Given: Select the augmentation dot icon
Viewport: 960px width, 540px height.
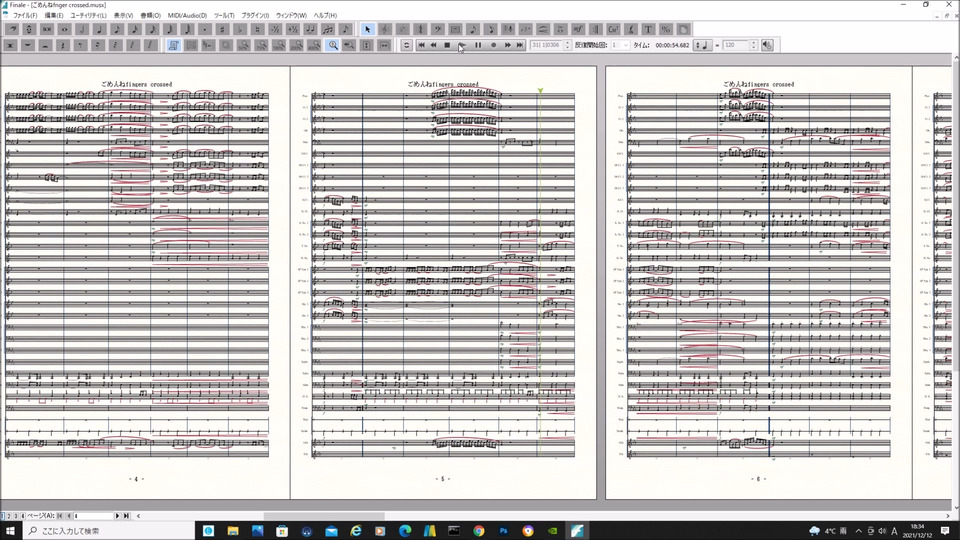Looking at the screenshot, I should coord(204,29).
